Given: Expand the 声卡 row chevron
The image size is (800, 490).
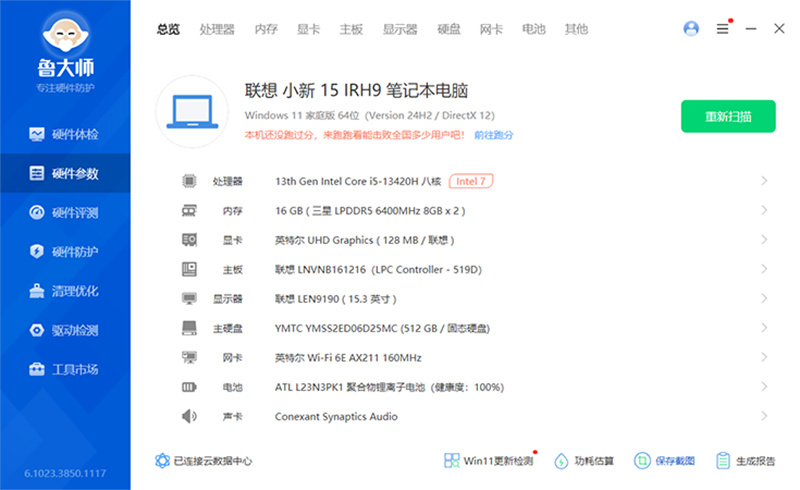Looking at the screenshot, I should click(x=764, y=416).
